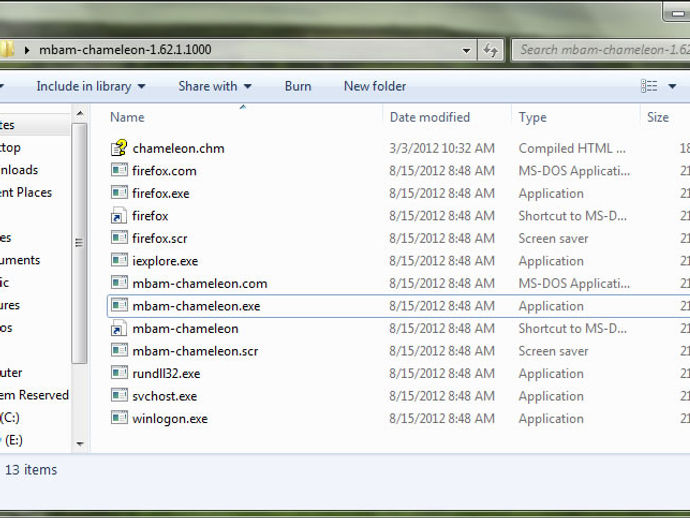690x518 pixels.
Task: Click the change view icon
Action: (649, 86)
